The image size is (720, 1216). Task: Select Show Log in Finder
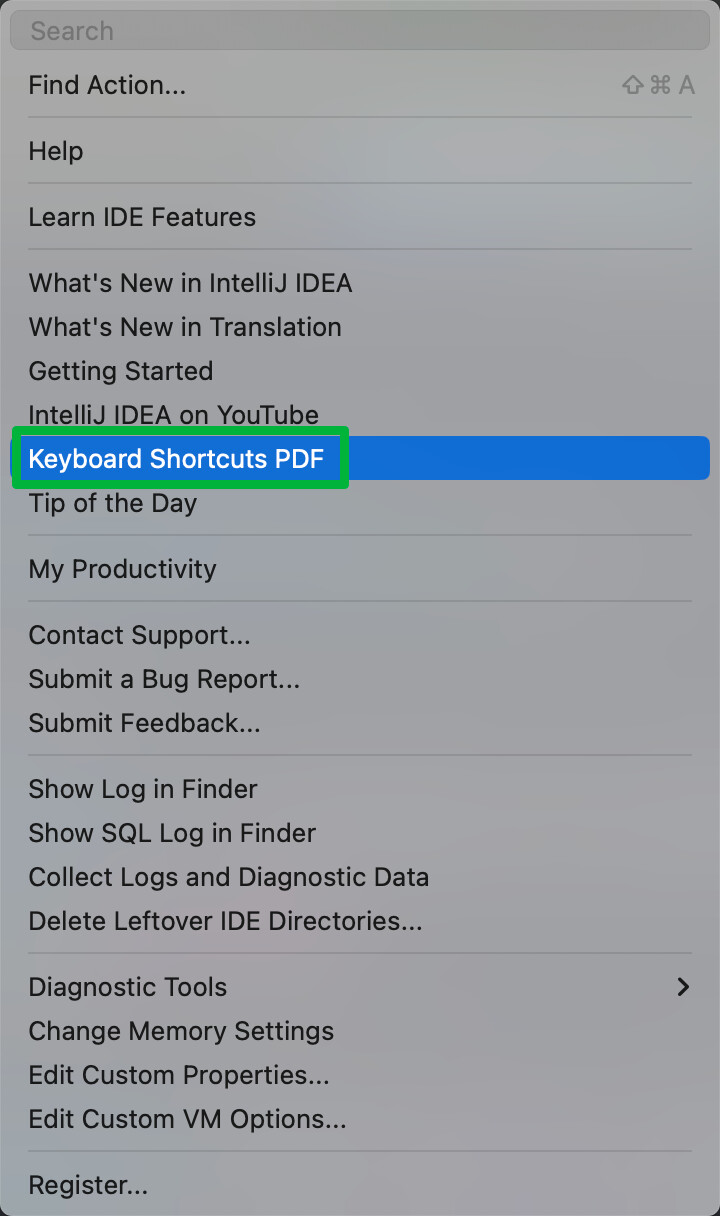click(360, 789)
